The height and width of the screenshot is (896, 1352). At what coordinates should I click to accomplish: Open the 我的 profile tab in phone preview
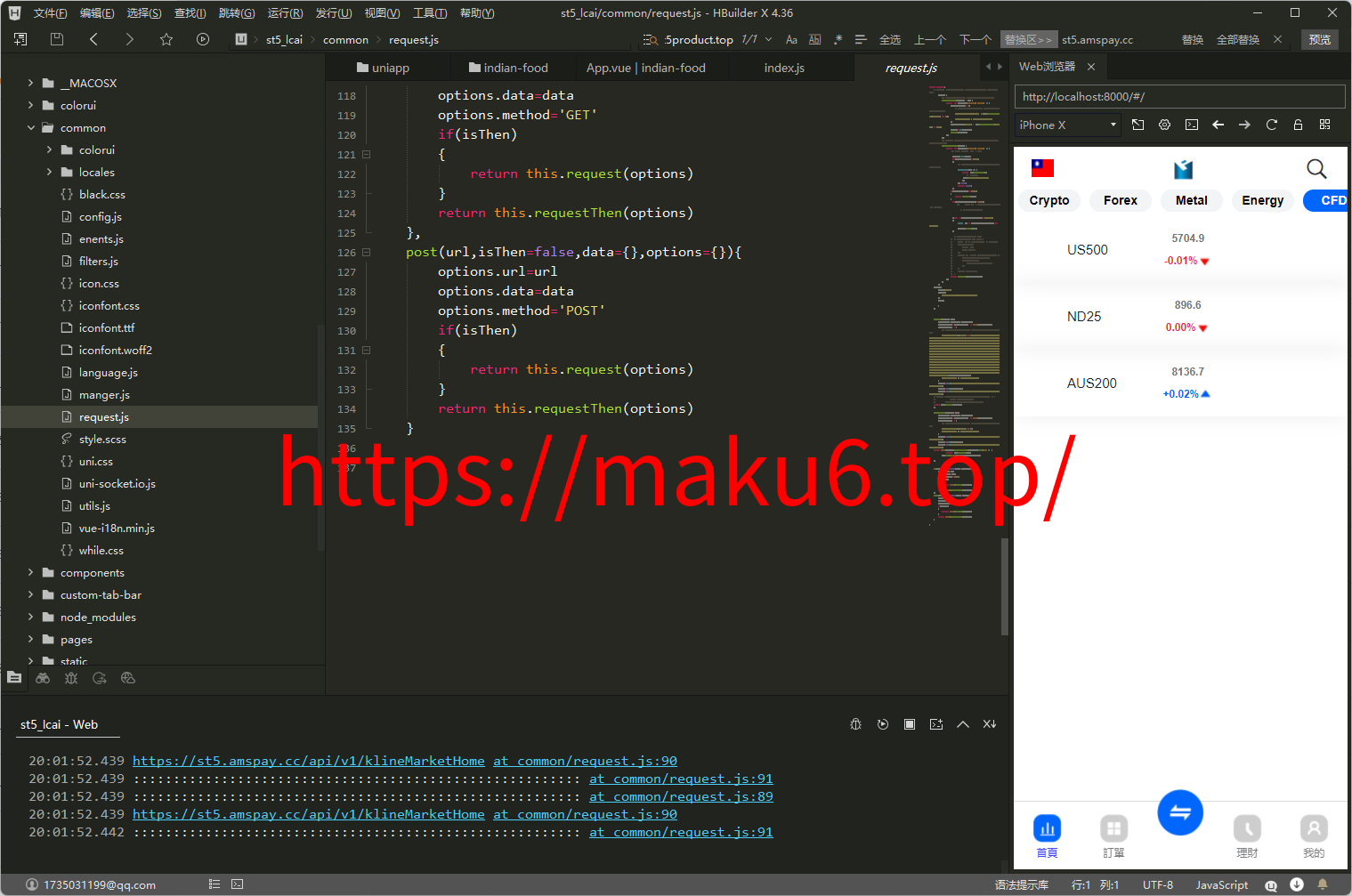click(1314, 836)
